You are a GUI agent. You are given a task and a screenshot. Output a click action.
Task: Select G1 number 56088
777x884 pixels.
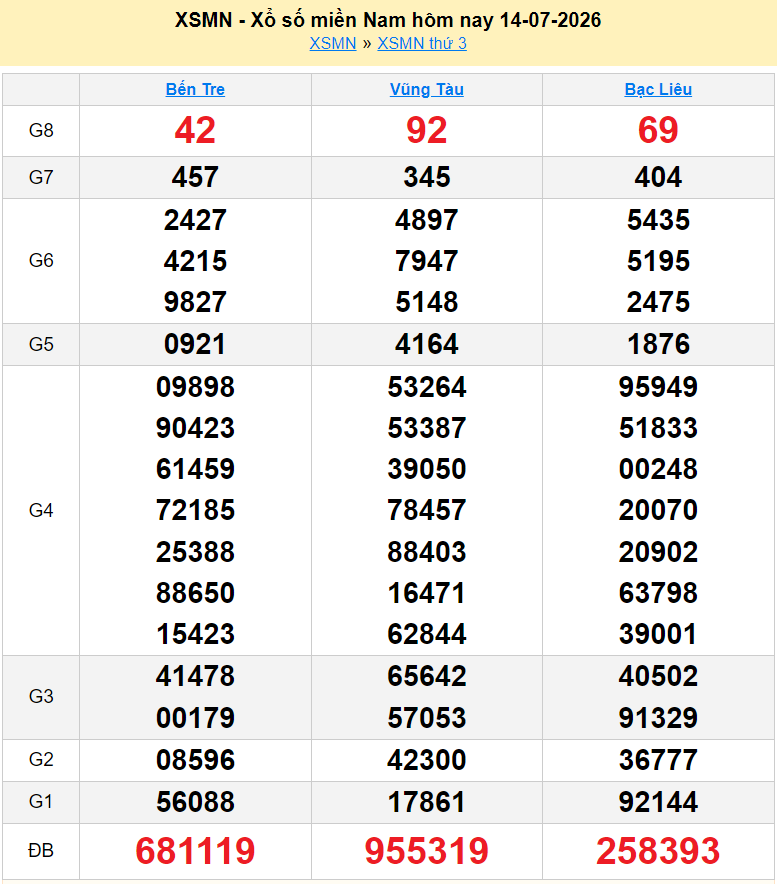pyautogui.click(x=195, y=802)
